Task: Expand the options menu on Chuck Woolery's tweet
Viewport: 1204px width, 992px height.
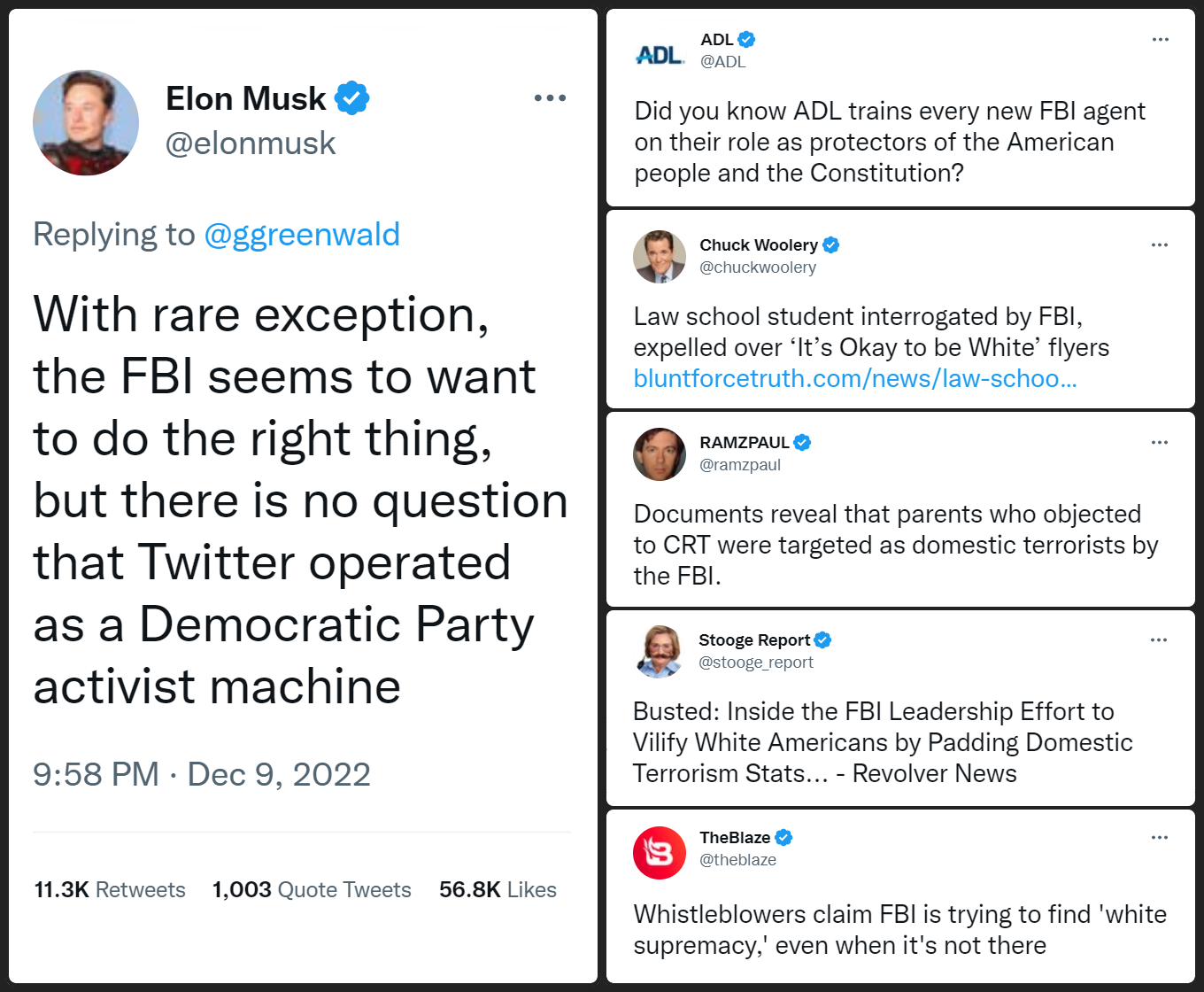Action: tap(1160, 244)
